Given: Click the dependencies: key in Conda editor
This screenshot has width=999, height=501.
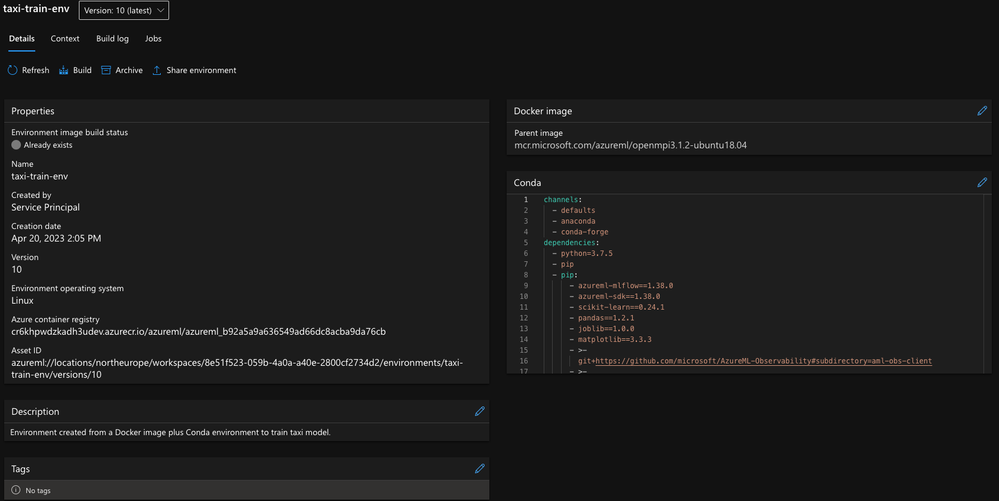Looking at the screenshot, I should click(x=571, y=243).
